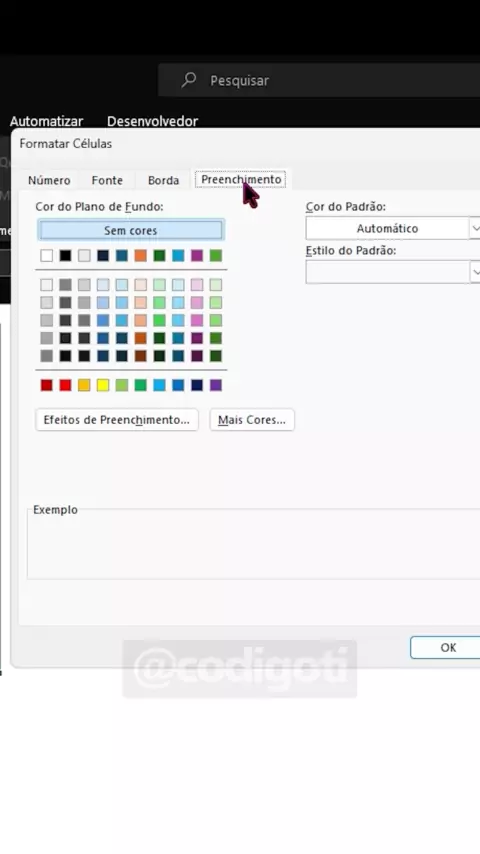Open Efeitos de Preenchimento dialog
This screenshot has width=480, height=854.
click(117, 420)
